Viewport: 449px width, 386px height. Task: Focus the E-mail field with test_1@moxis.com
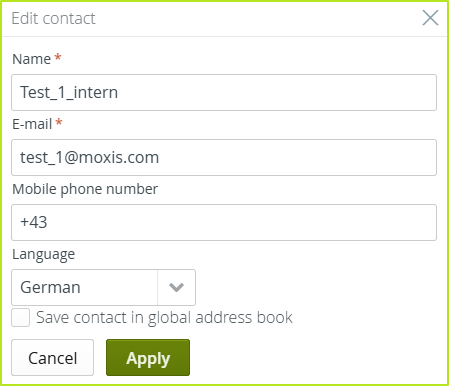(224, 157)
